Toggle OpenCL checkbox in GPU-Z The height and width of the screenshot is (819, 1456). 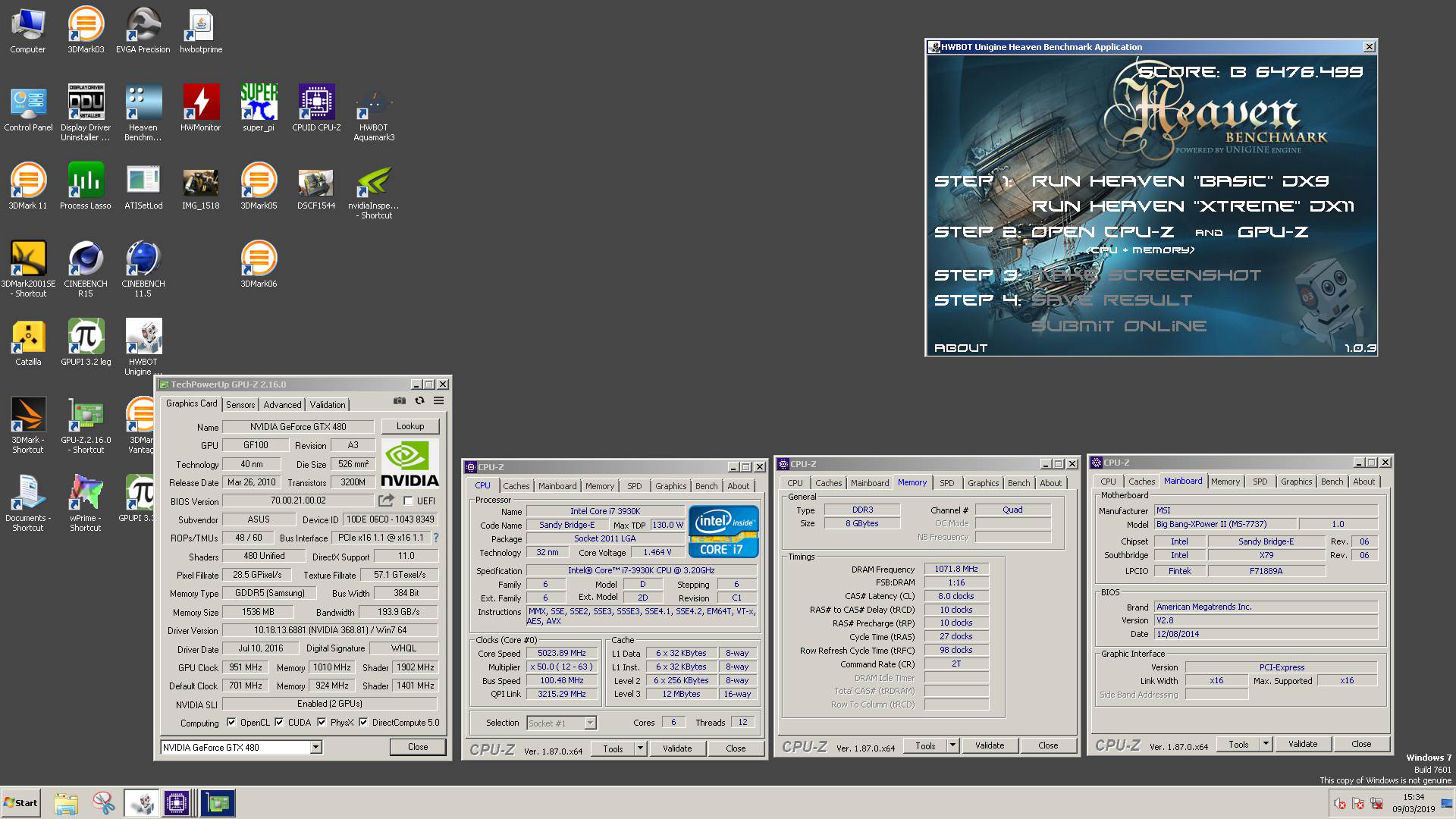click(x=231, y=723)
